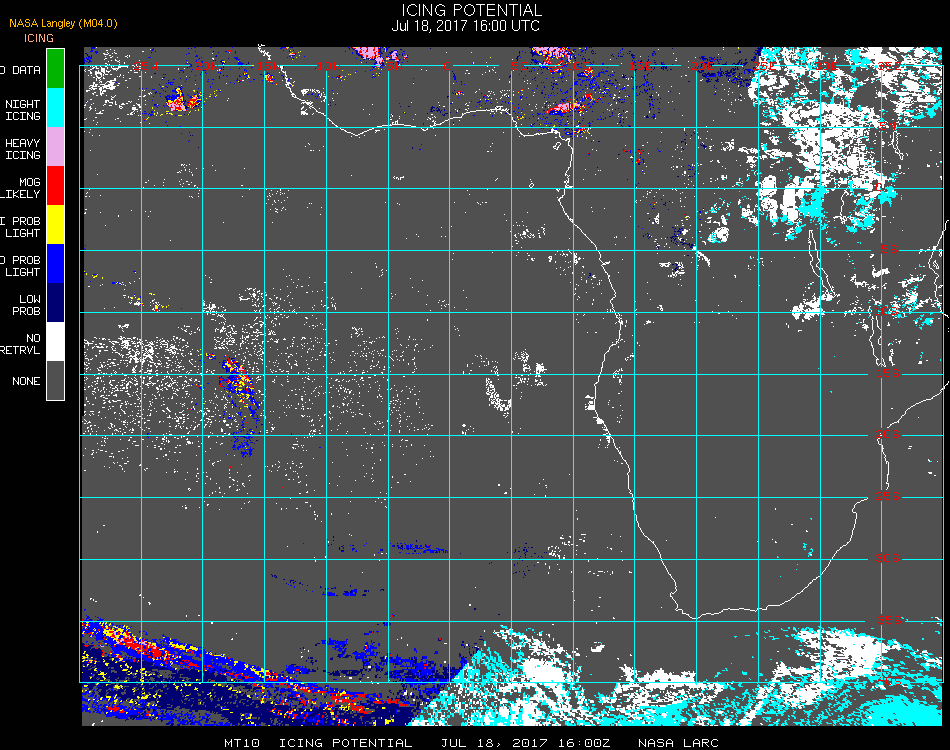This screenshot has width=950, height=750.
Task: Click the HEAVY ICING legend text
Action: [22, 149]
